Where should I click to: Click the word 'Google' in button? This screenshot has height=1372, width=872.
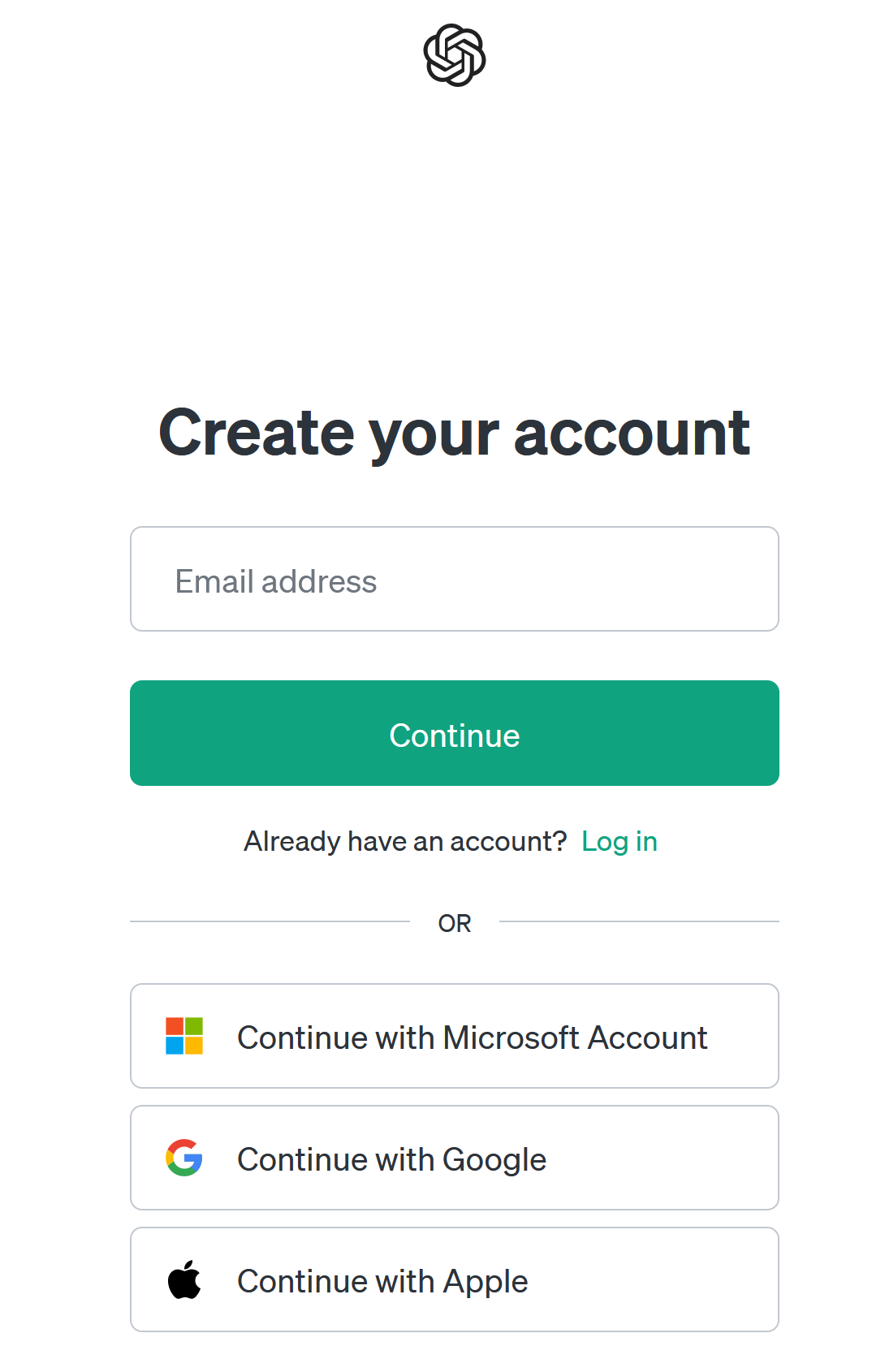(494, 1159)
